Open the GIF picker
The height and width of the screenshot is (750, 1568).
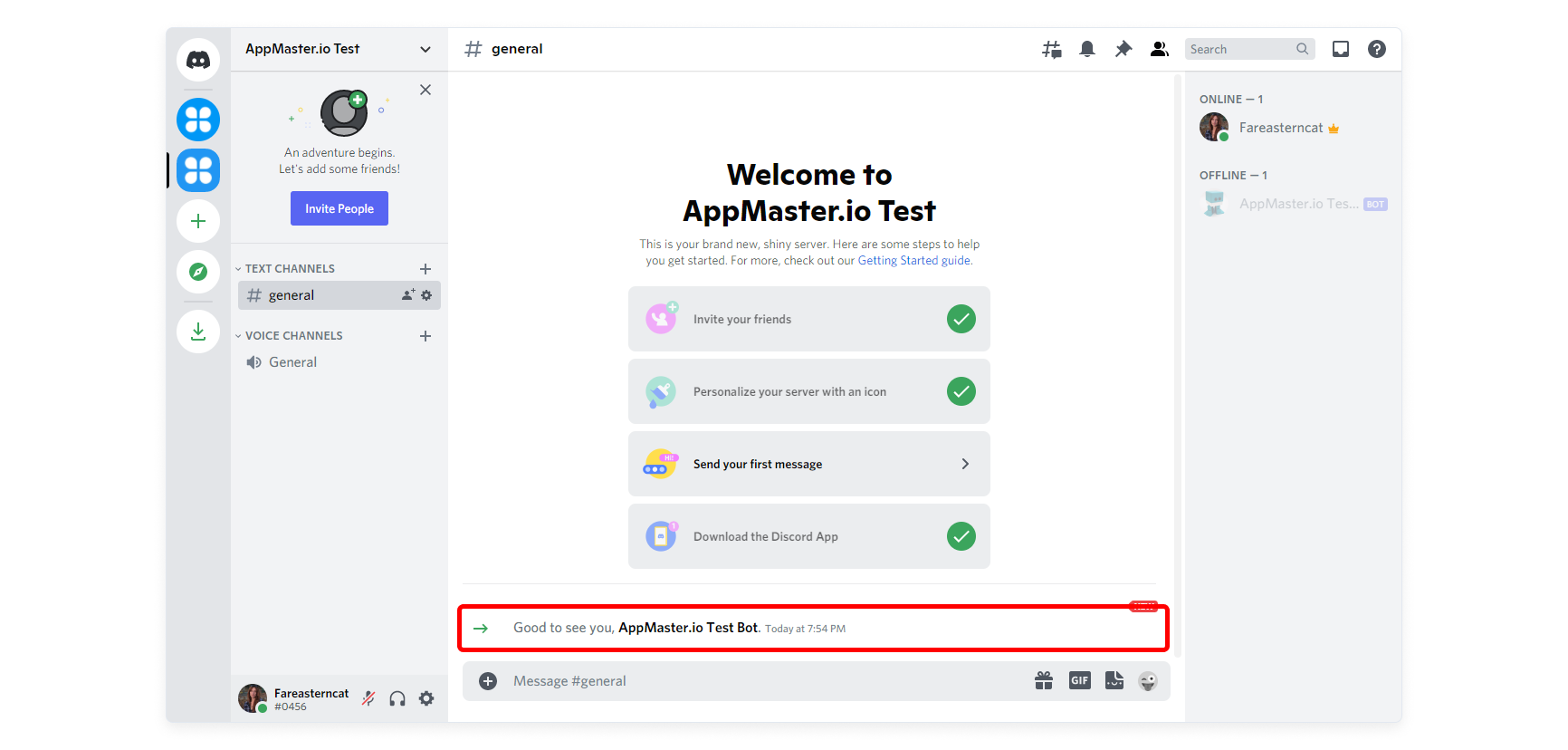[1080, 681]
